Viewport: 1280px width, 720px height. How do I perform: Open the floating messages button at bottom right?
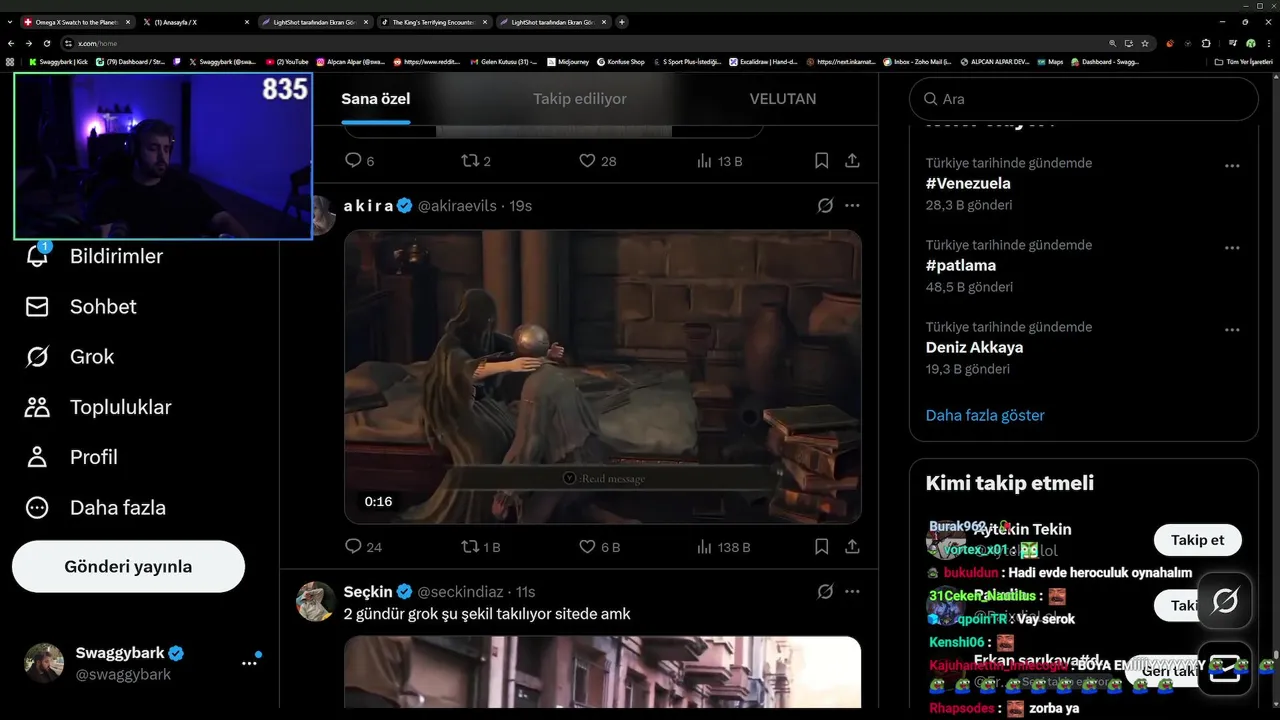pyautogui.click(x=1225, y=668)
